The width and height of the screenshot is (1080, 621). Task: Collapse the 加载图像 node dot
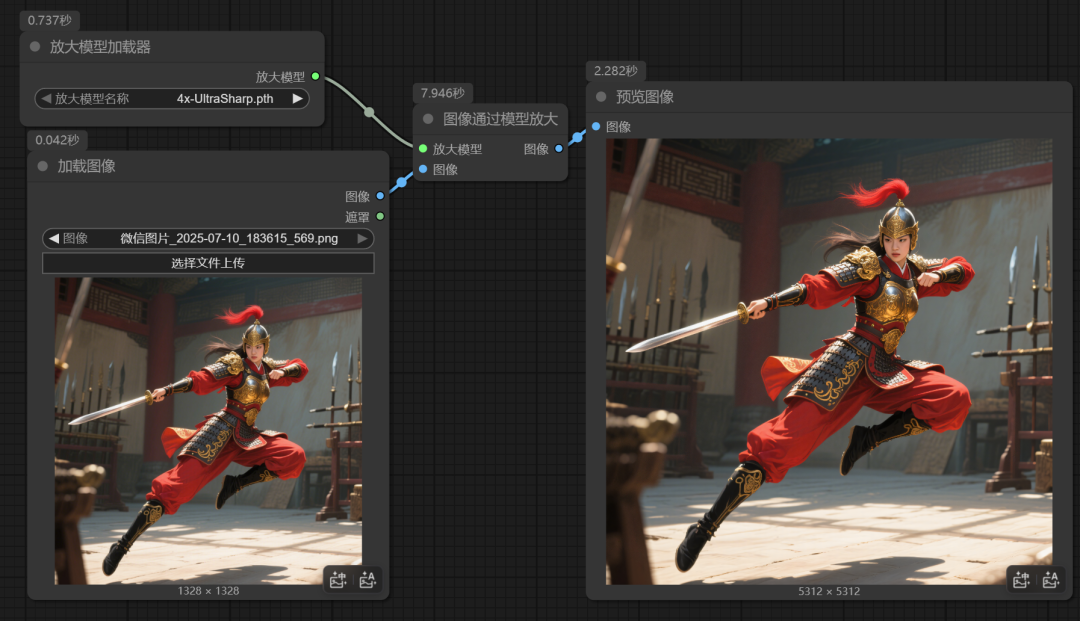43,166
